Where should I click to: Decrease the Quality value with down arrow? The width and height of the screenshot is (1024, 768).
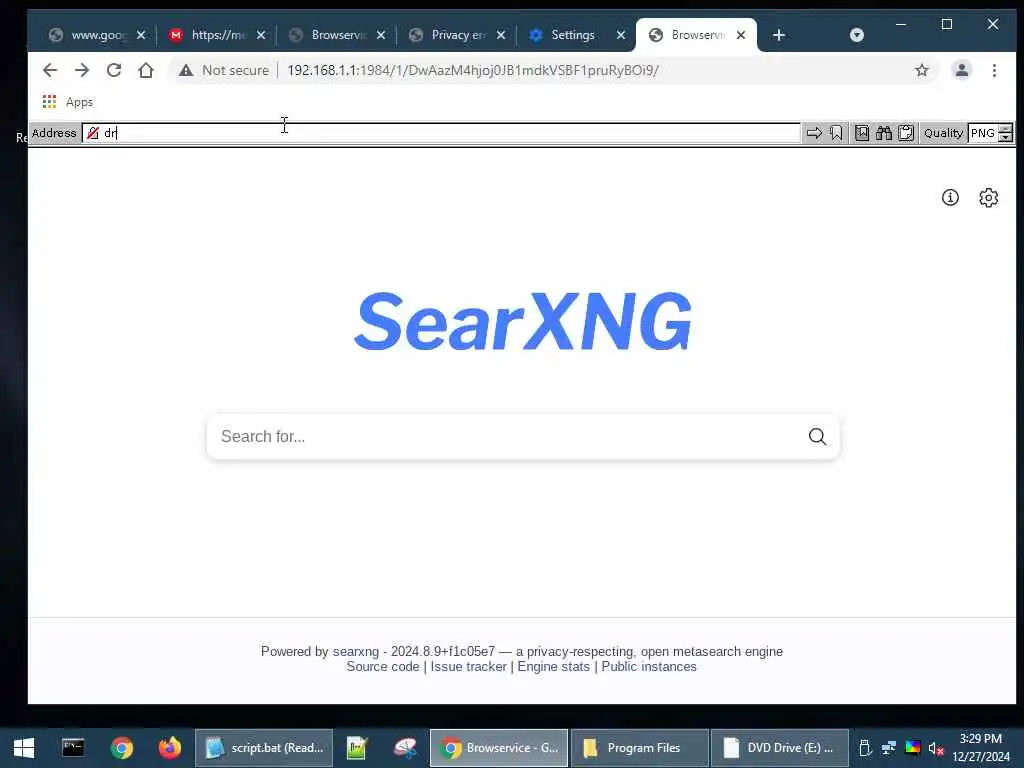click(1006, 138)
